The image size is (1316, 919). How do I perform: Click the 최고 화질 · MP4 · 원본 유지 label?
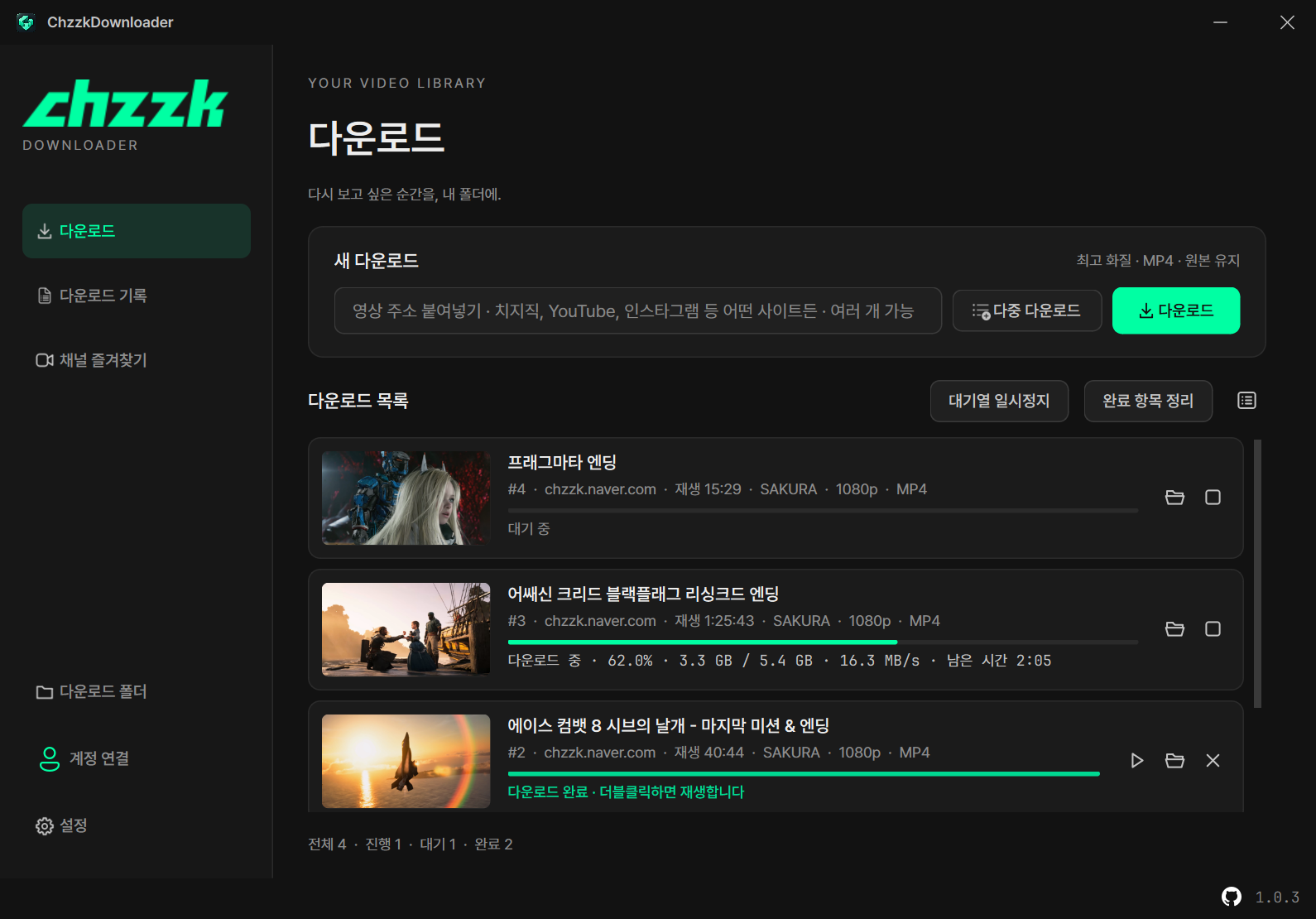(1158, 260)
